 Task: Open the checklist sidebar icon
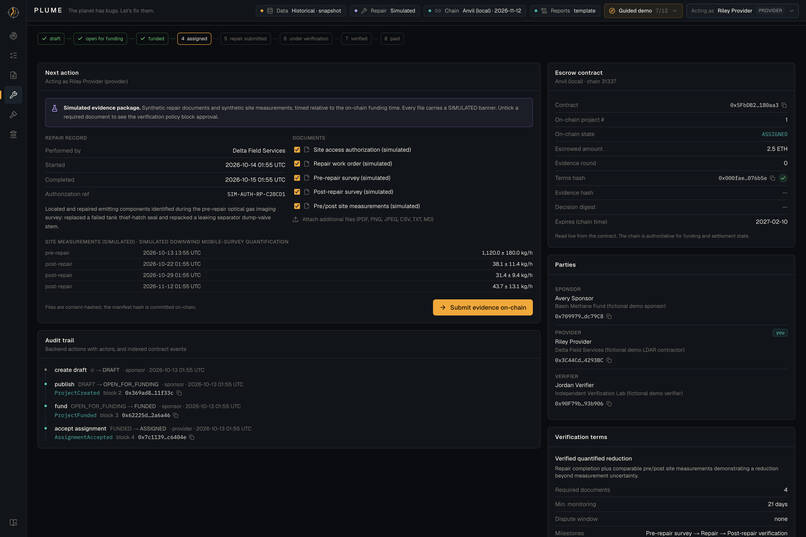pos(13,55)
